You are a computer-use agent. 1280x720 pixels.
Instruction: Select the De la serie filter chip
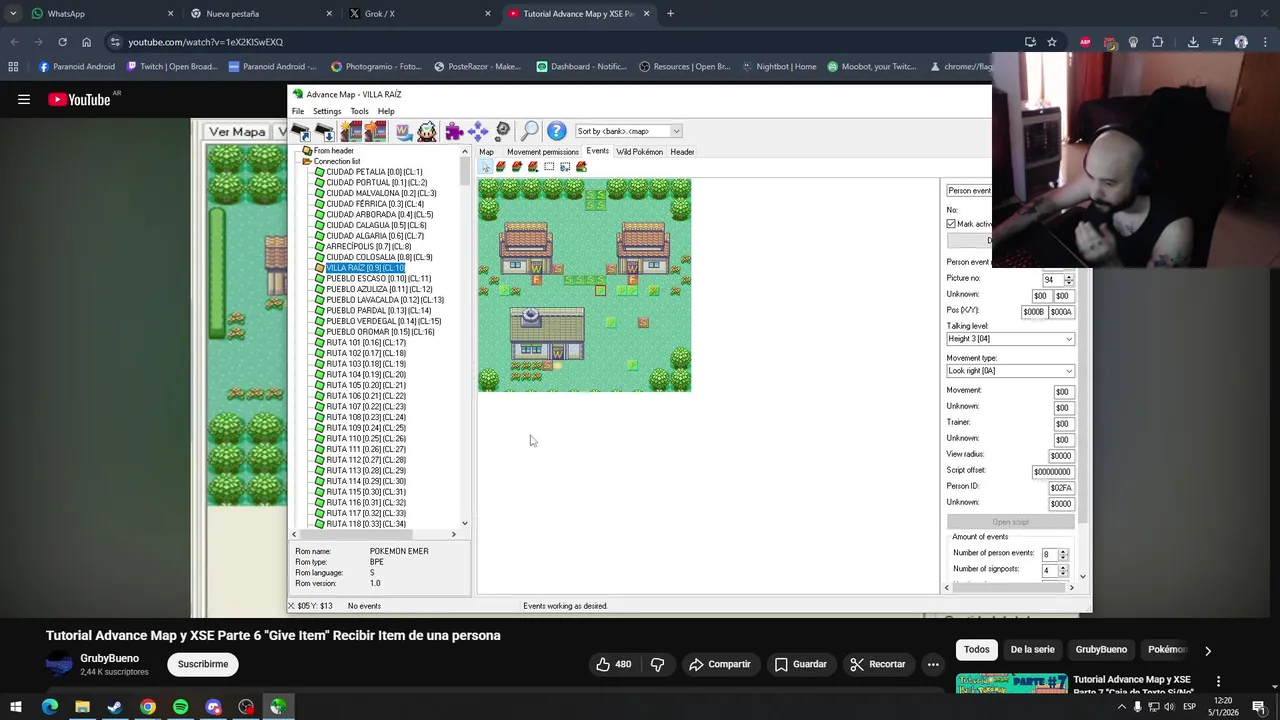(x=1032, y=650)
